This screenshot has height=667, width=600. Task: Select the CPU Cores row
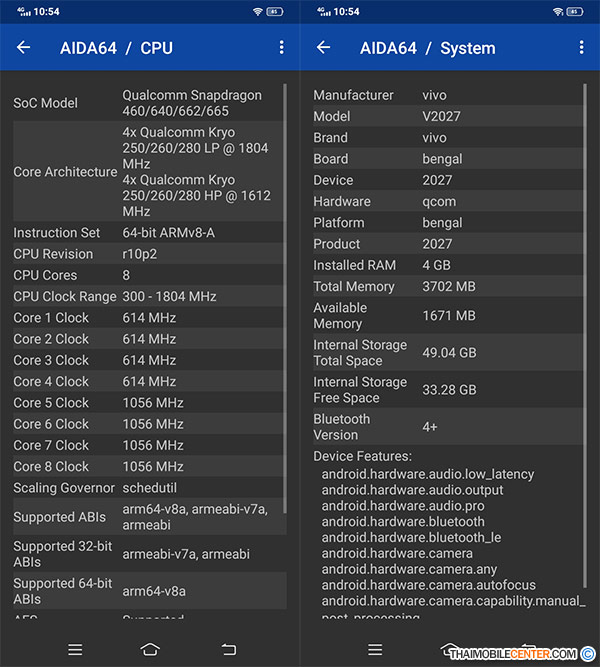point(148,275)
